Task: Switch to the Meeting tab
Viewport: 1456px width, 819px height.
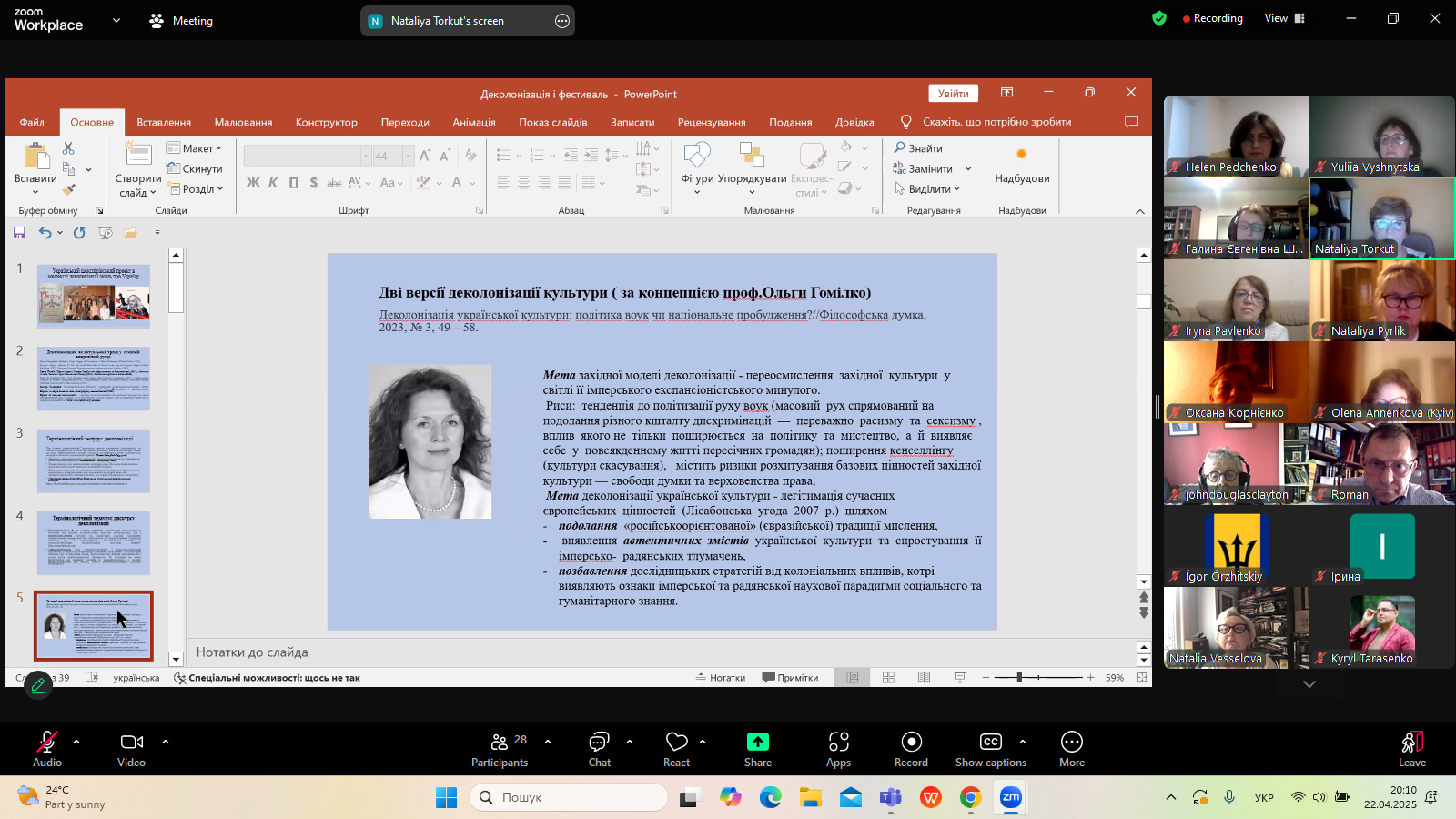Action: (x=182, y=21)
